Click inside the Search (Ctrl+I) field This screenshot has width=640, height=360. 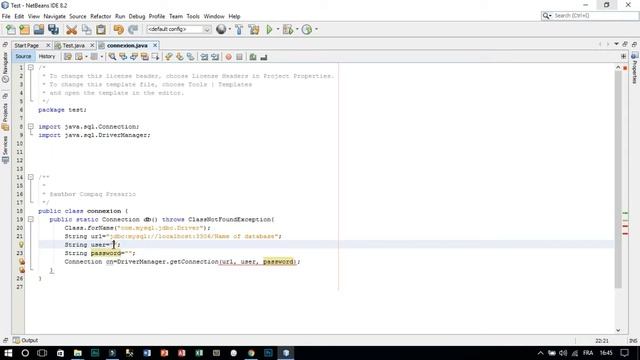(x=596, y=16)
